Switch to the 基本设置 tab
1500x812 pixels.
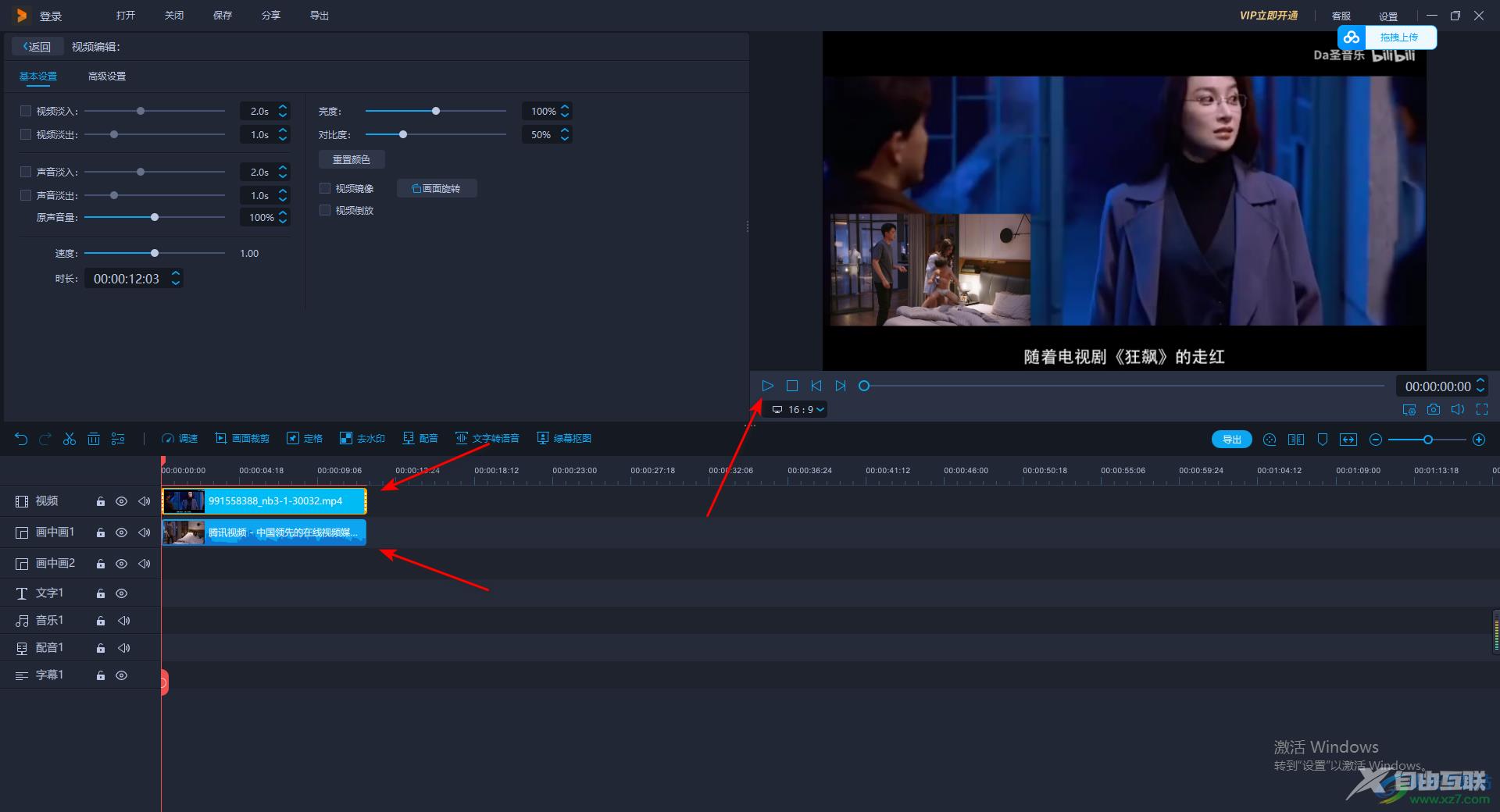(x=38, y=76)
